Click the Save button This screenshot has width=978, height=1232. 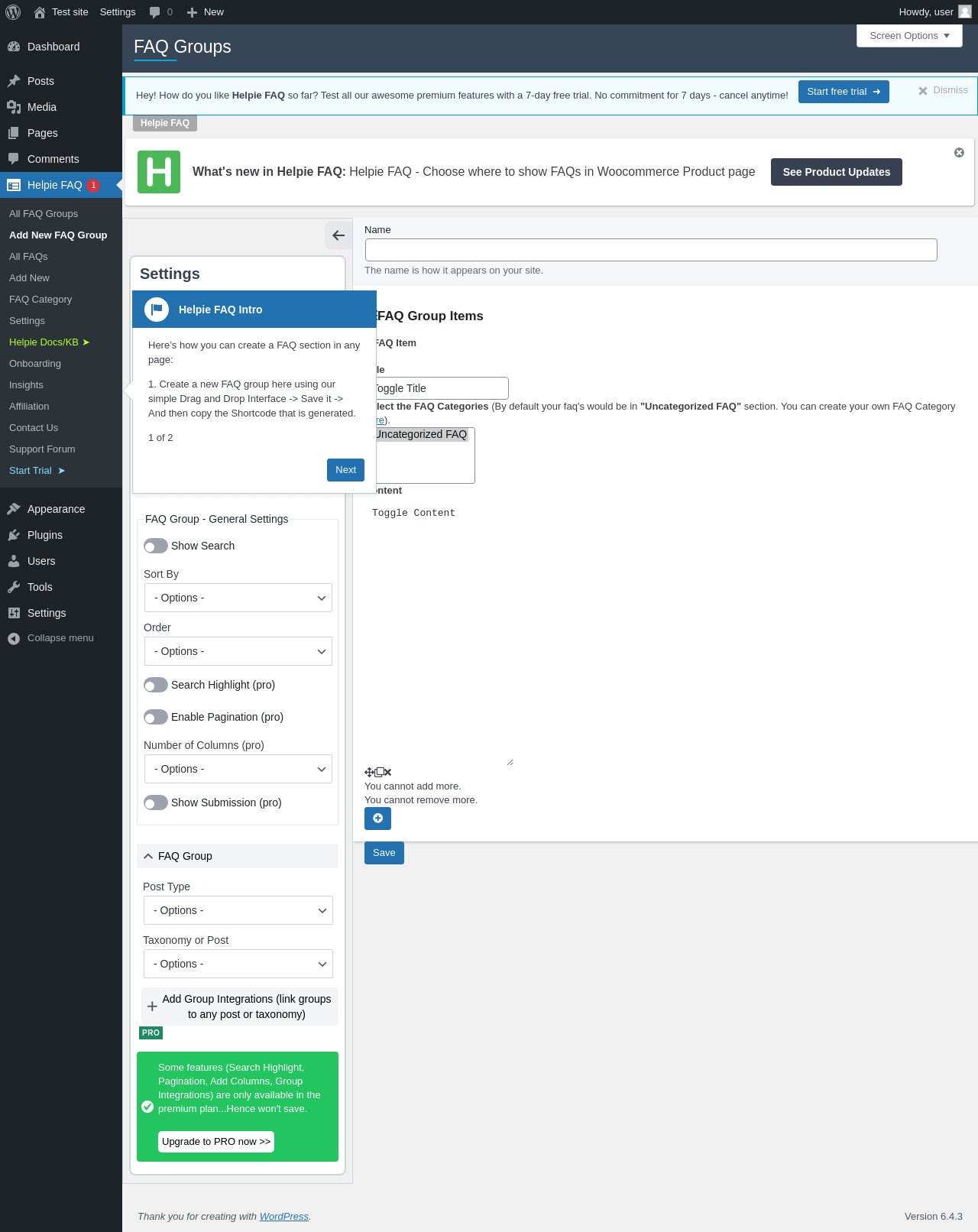[x=384, y=853]
